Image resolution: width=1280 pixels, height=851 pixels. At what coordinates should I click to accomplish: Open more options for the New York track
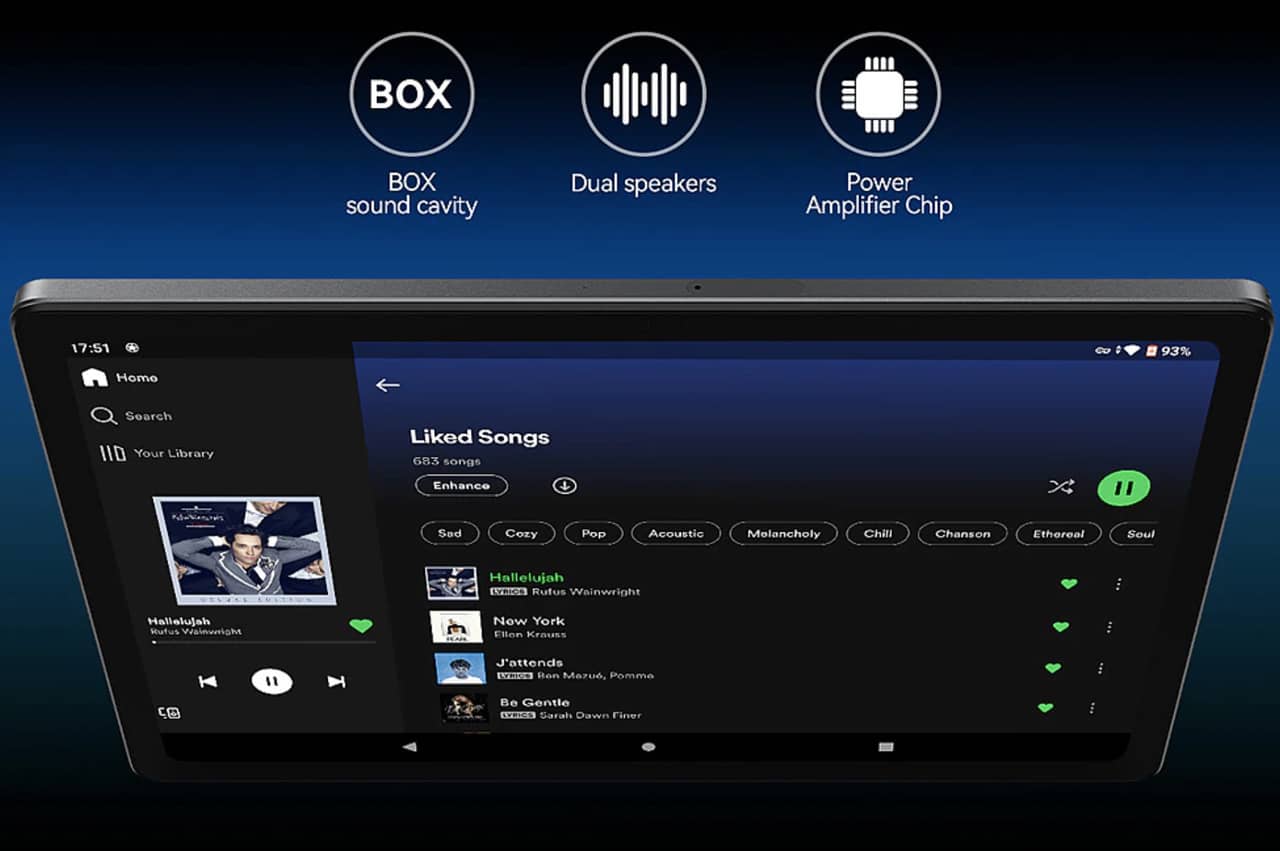(1109, 627)
